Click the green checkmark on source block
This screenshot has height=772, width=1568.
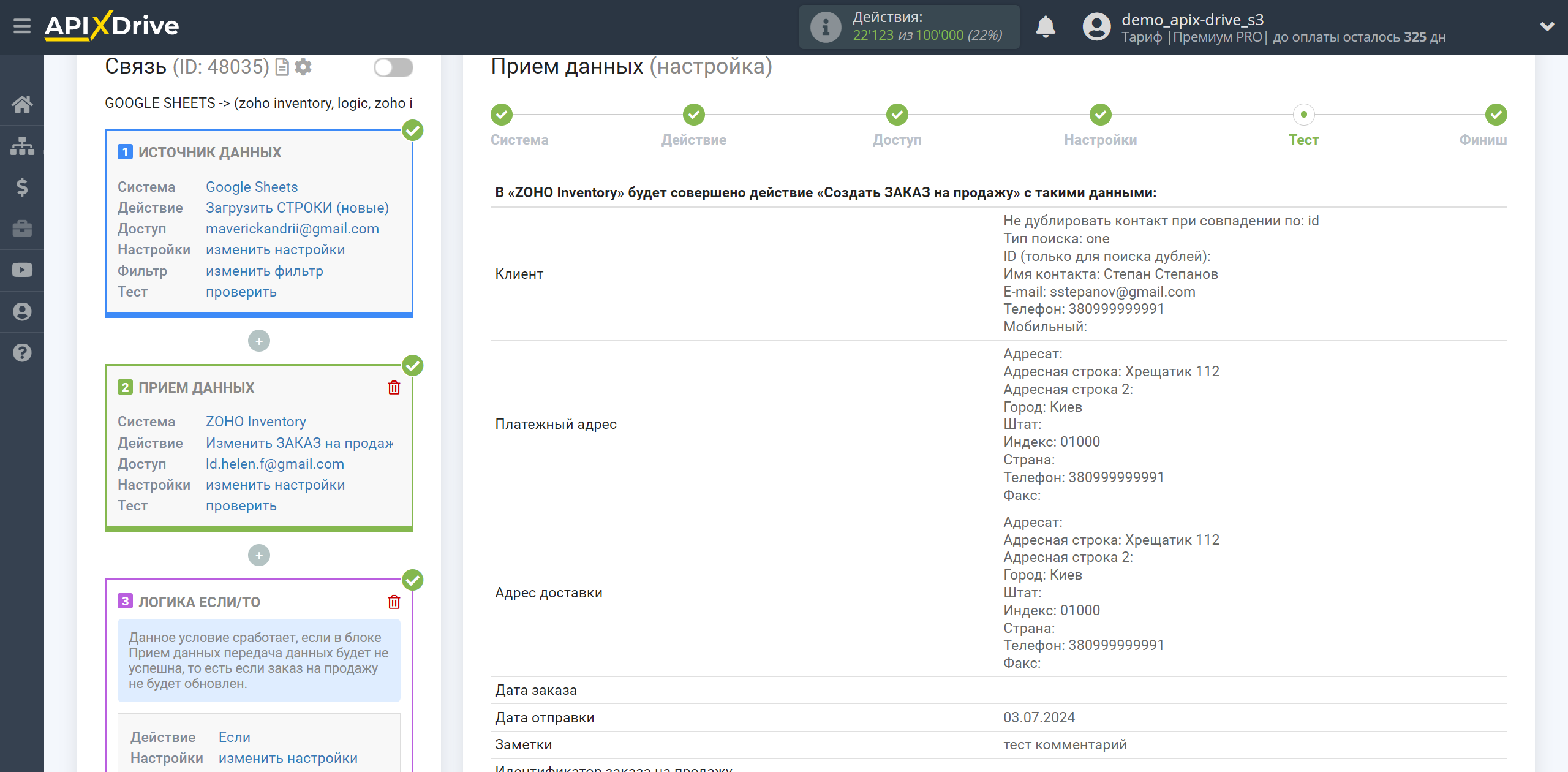412,131
